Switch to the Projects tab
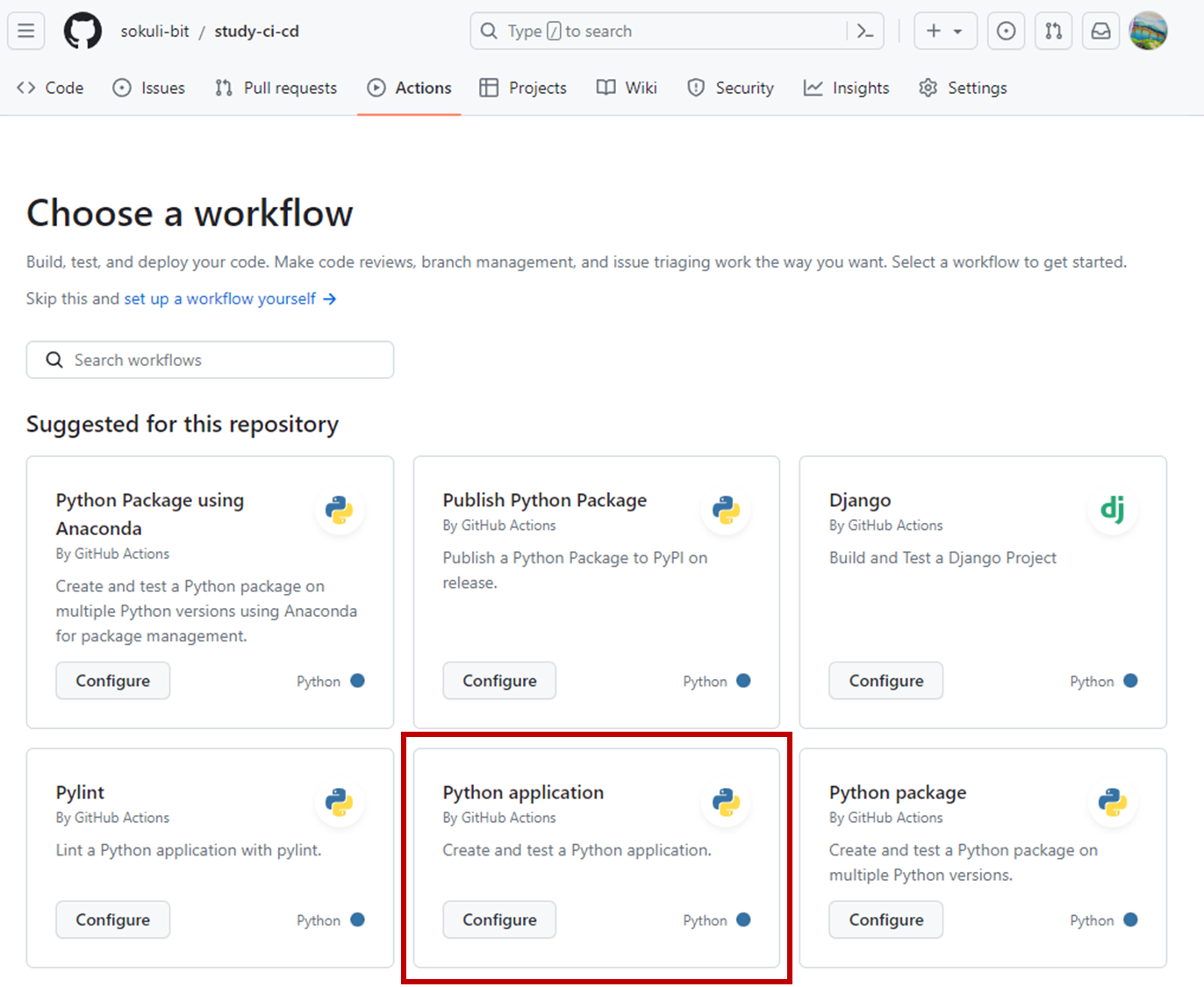Image resolution: width=1204 pixels, height=987 pixels. coord(523,88)
